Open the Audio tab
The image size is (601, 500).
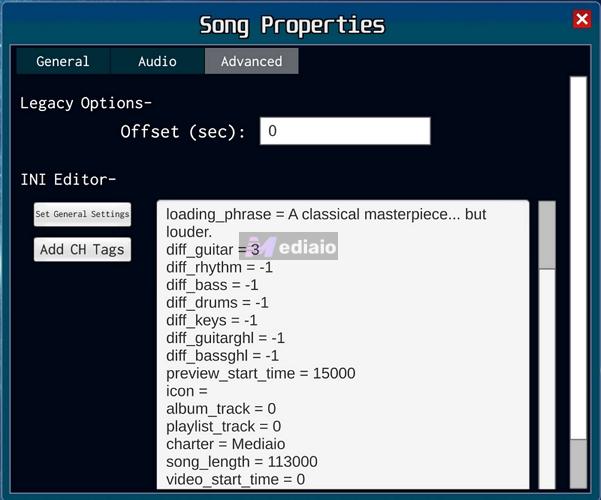click(x=157, y=61)
